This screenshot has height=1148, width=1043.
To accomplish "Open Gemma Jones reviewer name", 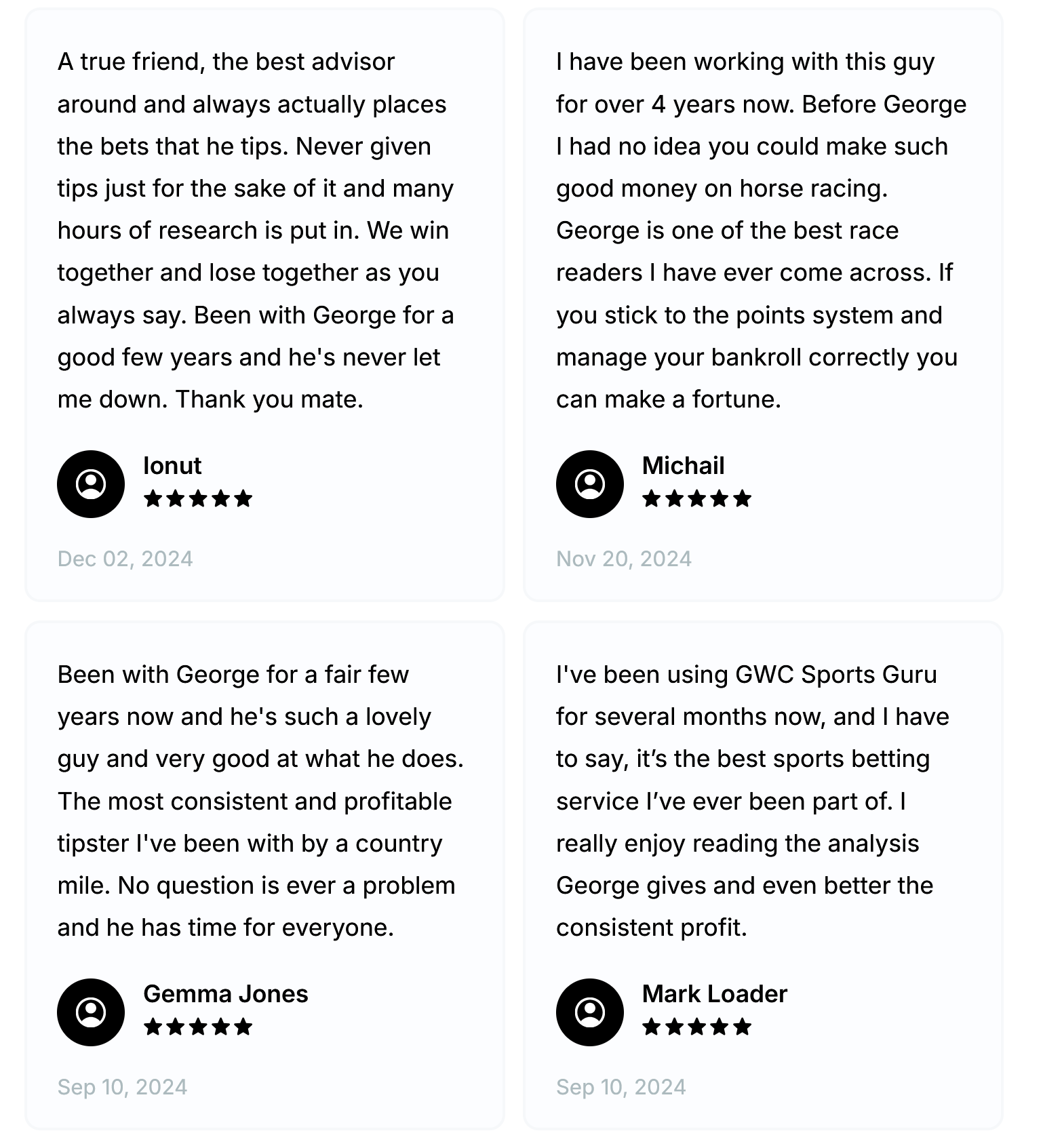I will pyautogui.click(x=225, y=993).
